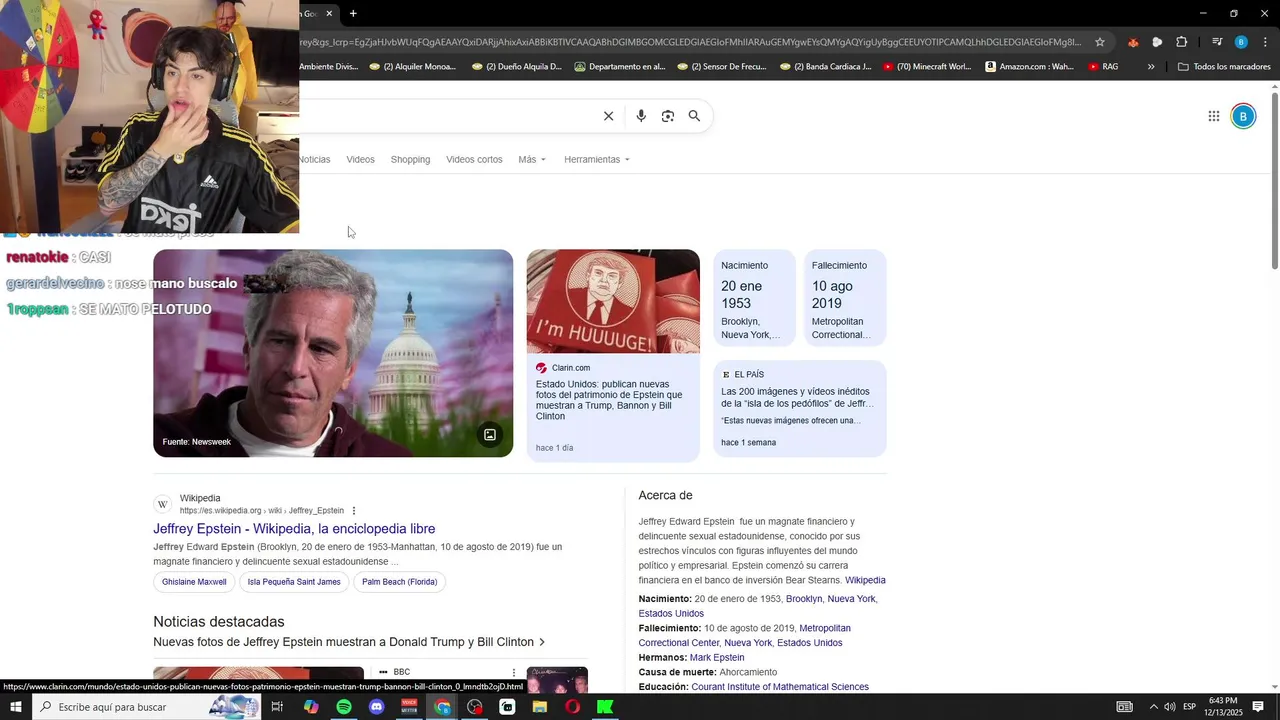This screenshot has width=1280, height=720.
Task: Open Jeffrey Epstein Wikipedia result title
Action: [294, 529]
